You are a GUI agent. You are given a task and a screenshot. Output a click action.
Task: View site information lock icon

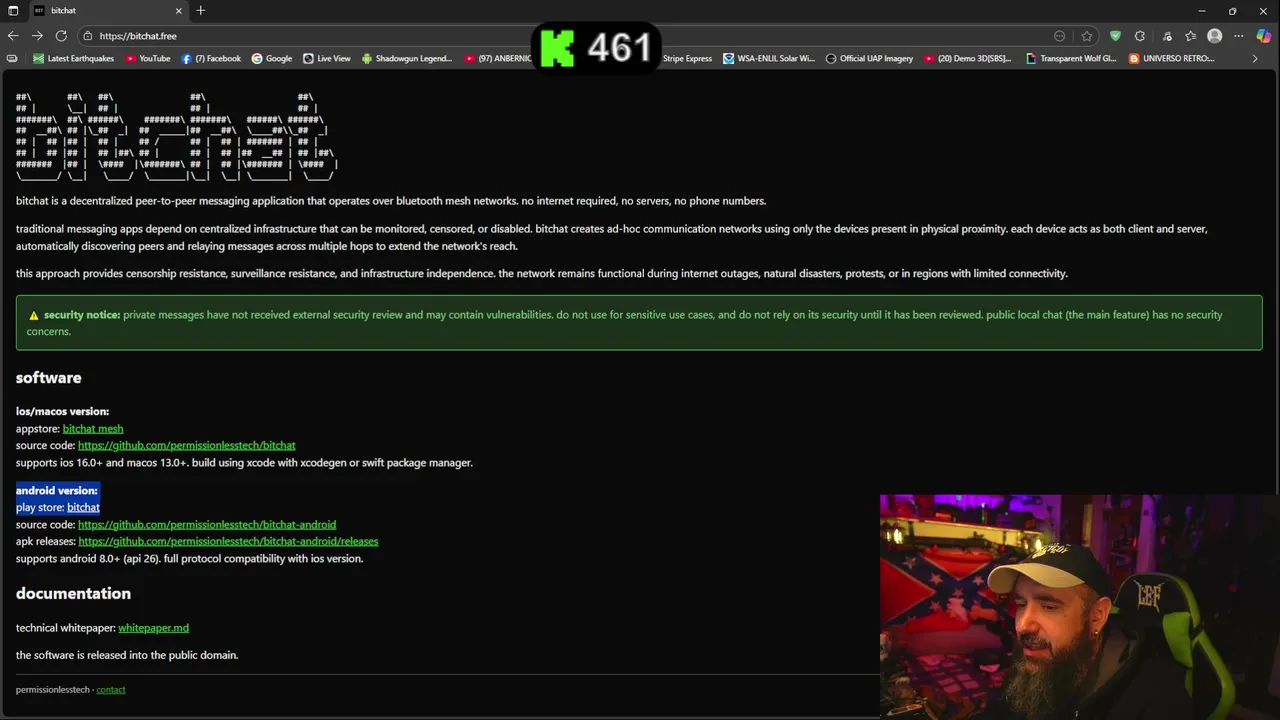89,36
